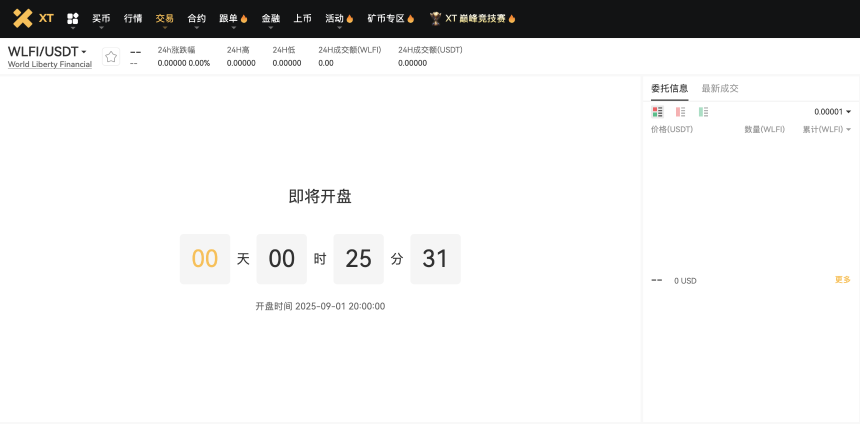Open the 跟单 menu

tap(228, 18)
